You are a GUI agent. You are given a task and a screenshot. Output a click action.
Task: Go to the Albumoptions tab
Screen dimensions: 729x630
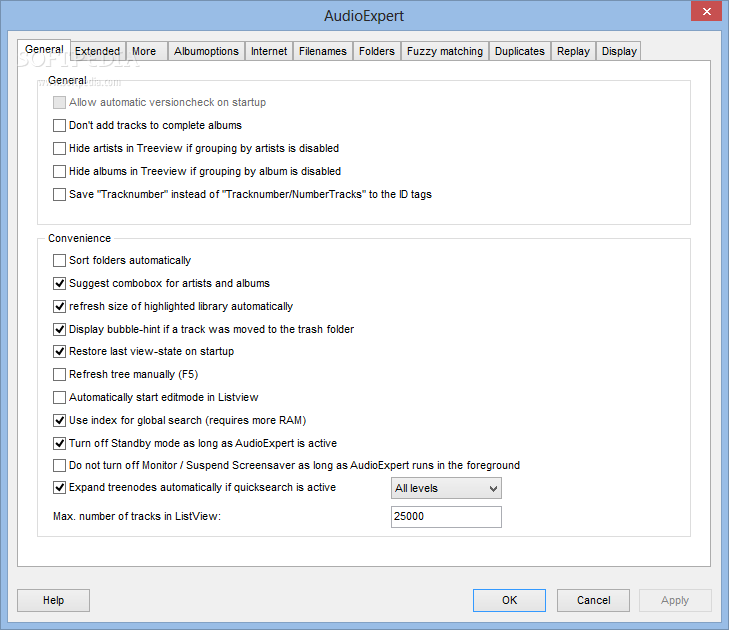coord(206,51)
